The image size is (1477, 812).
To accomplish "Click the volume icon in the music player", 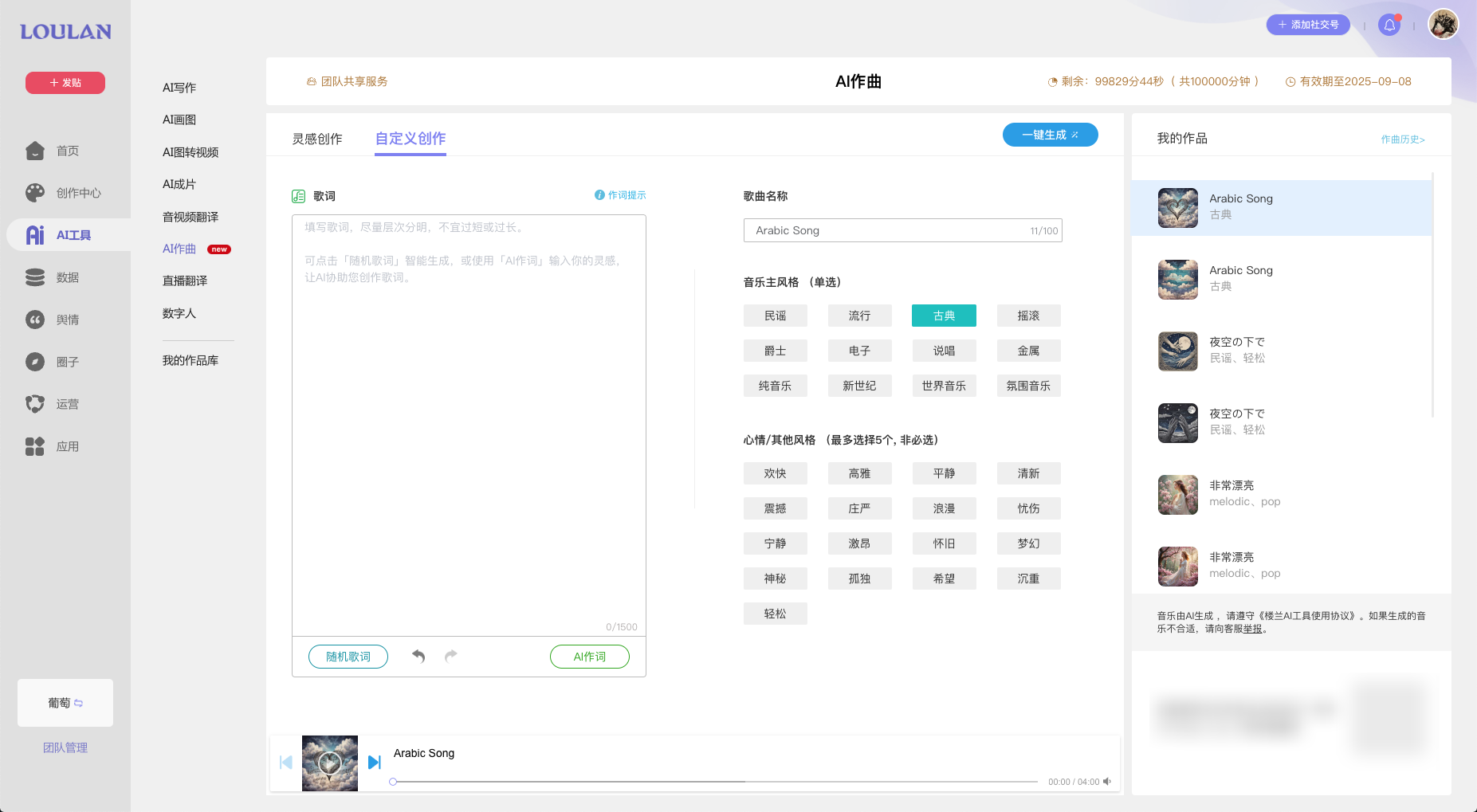I will click(1107, 782).
